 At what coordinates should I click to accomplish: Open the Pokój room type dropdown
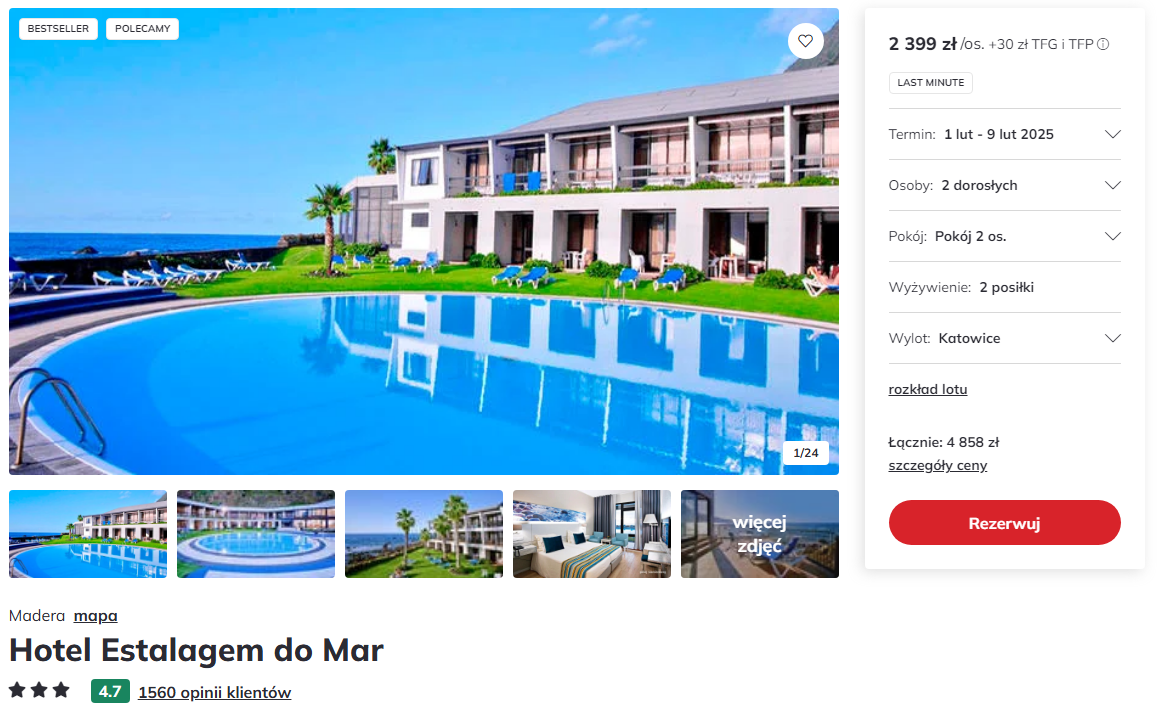[1005, 236]
